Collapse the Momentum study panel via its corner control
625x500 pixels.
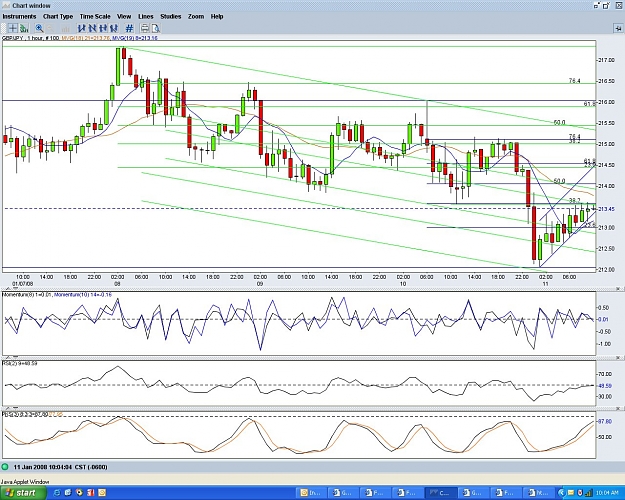618,288
